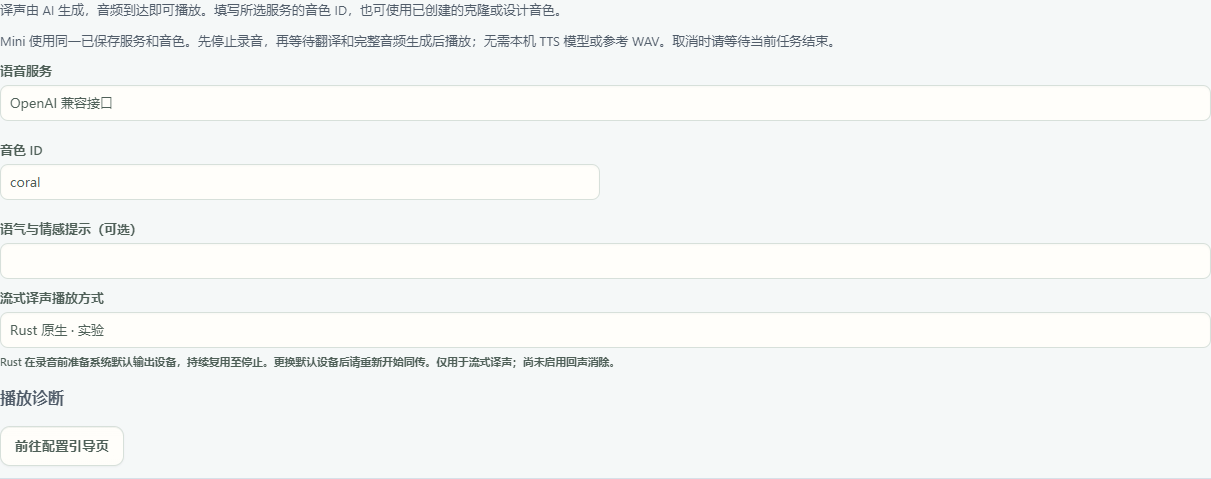The image size is (1211, 479).
Task: Open the 语音服务 dropdown showing OpenAI 兼容接口
Action: point(605,103)
